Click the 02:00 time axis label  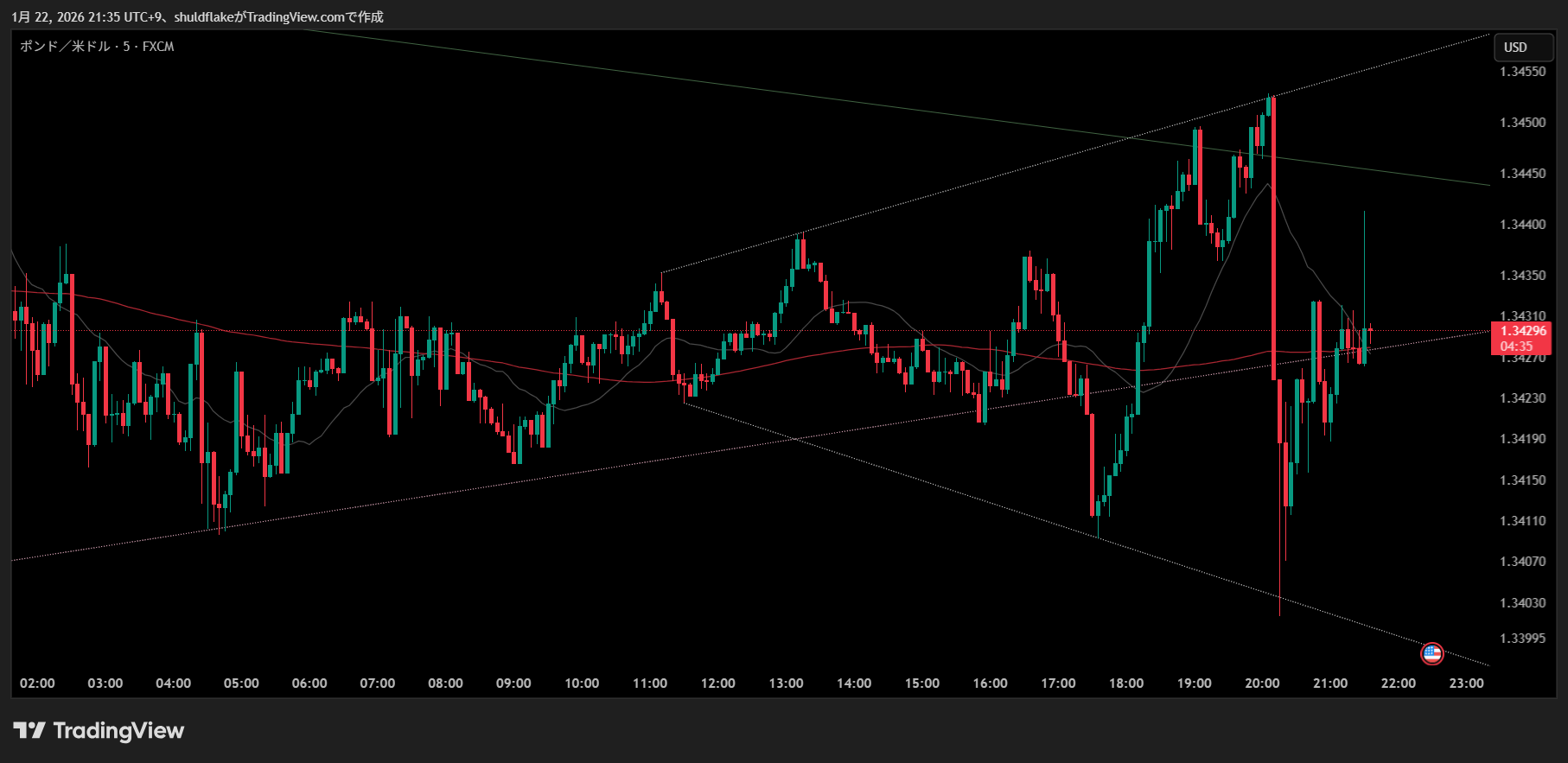[37, 684]
